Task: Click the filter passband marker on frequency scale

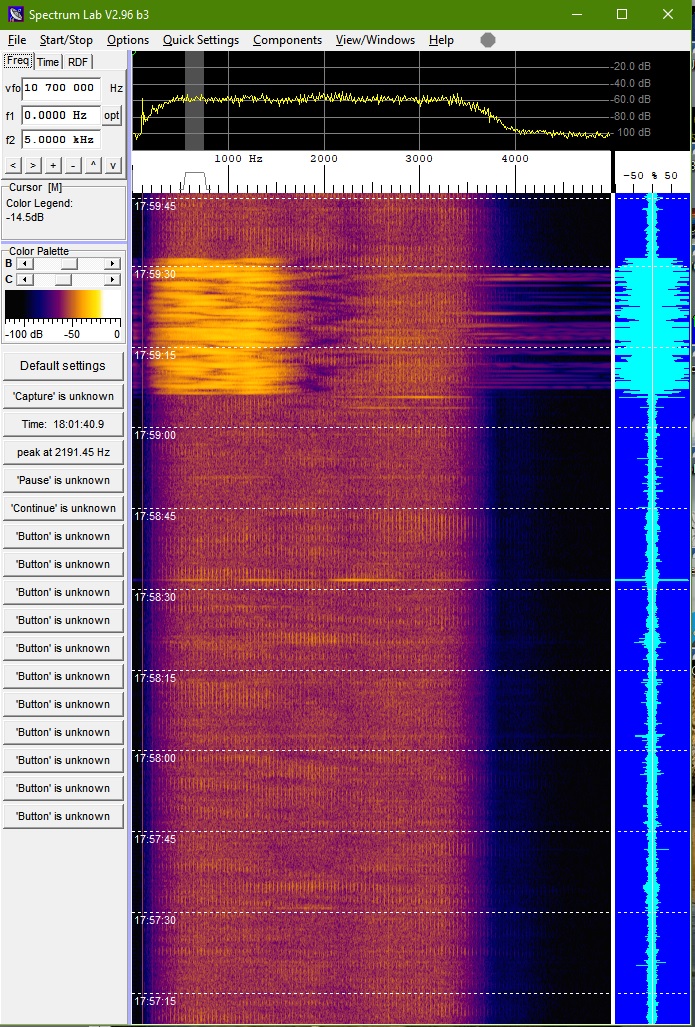Action: point(195,181)
